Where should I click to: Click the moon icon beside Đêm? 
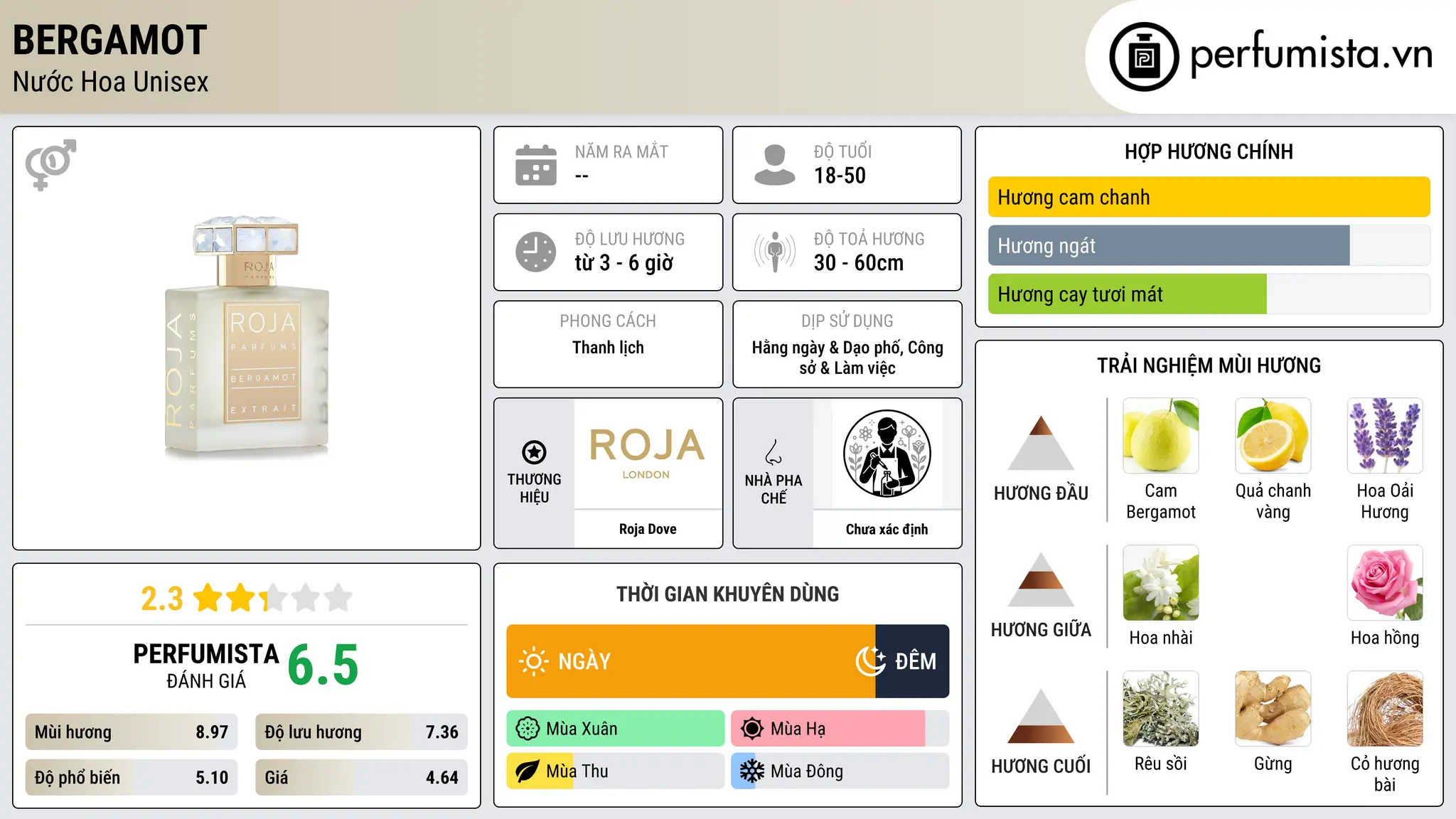pos(870,661)
